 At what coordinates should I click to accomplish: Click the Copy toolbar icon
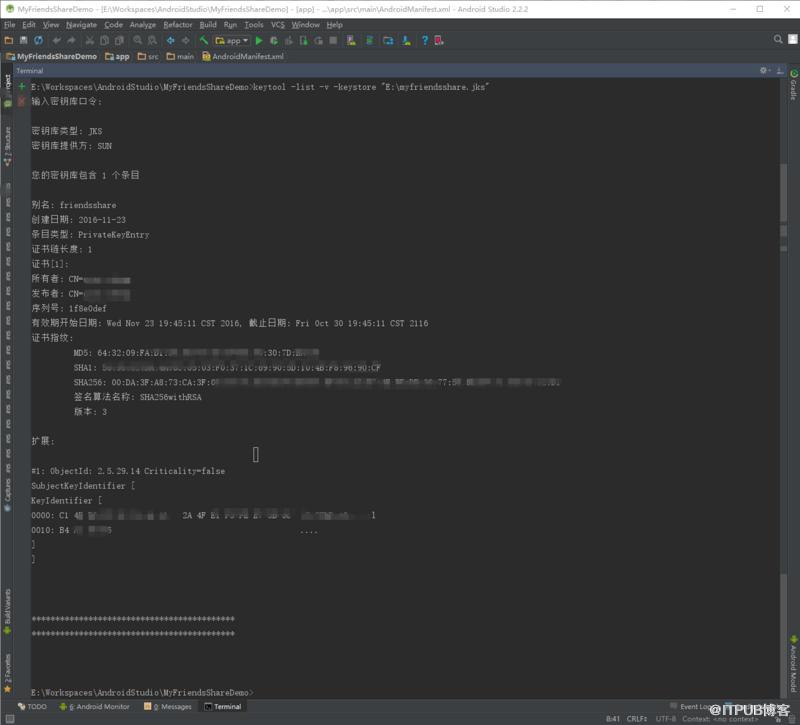click(x=105, y=40)
